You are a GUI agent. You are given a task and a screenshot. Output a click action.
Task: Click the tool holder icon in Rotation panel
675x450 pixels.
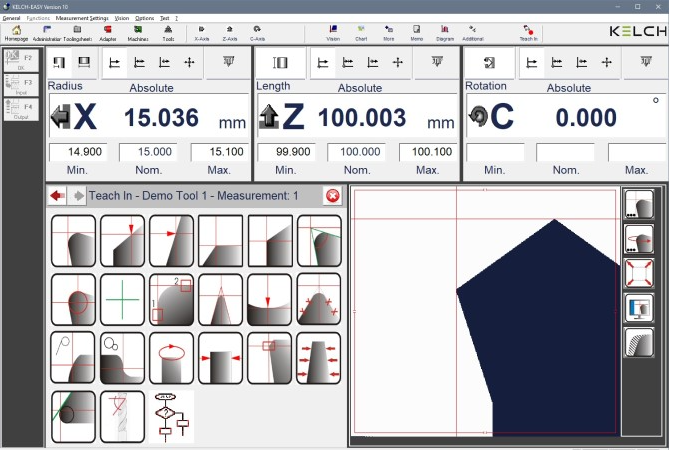[645, 62]
